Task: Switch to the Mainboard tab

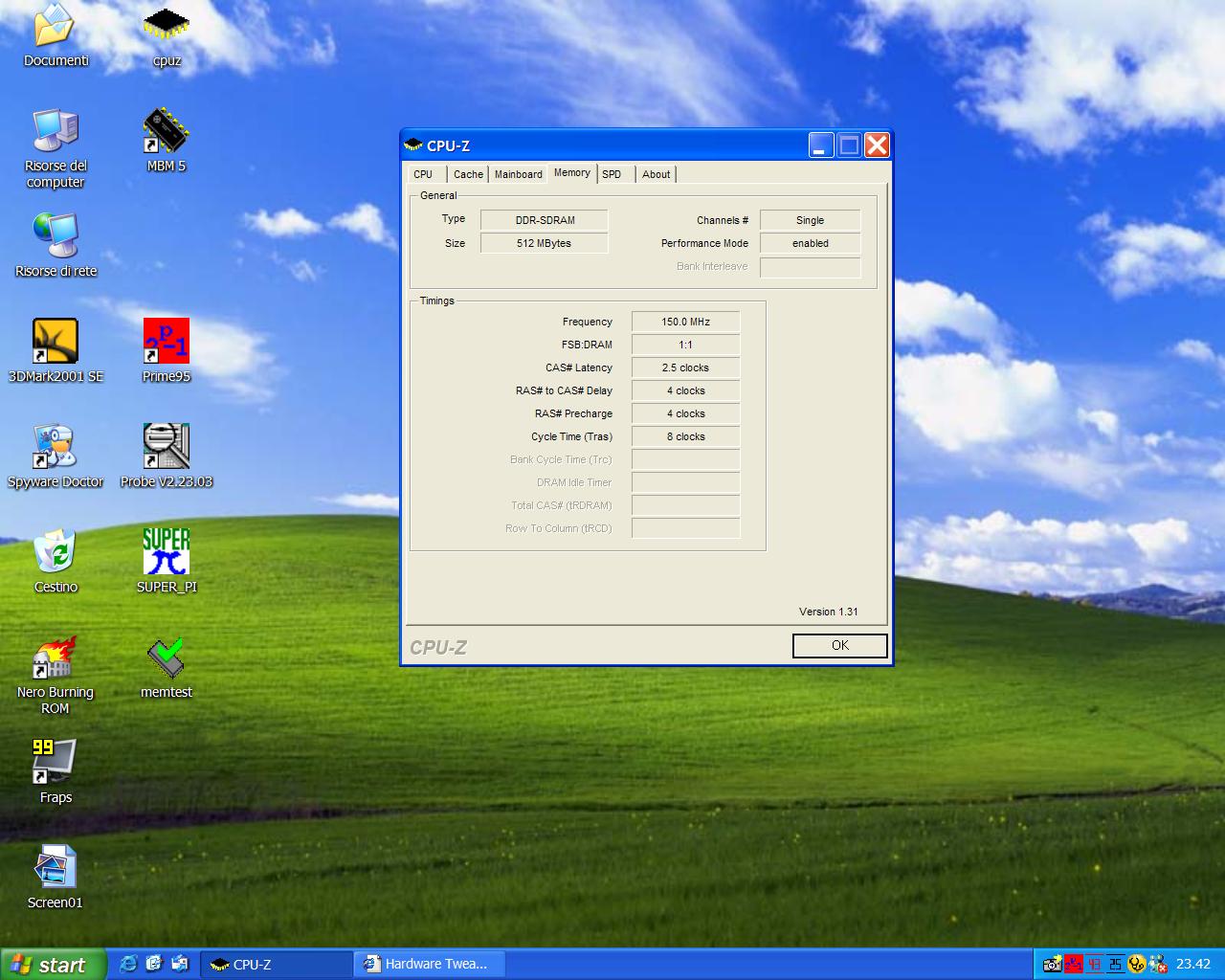Action: tap(518, 174)
